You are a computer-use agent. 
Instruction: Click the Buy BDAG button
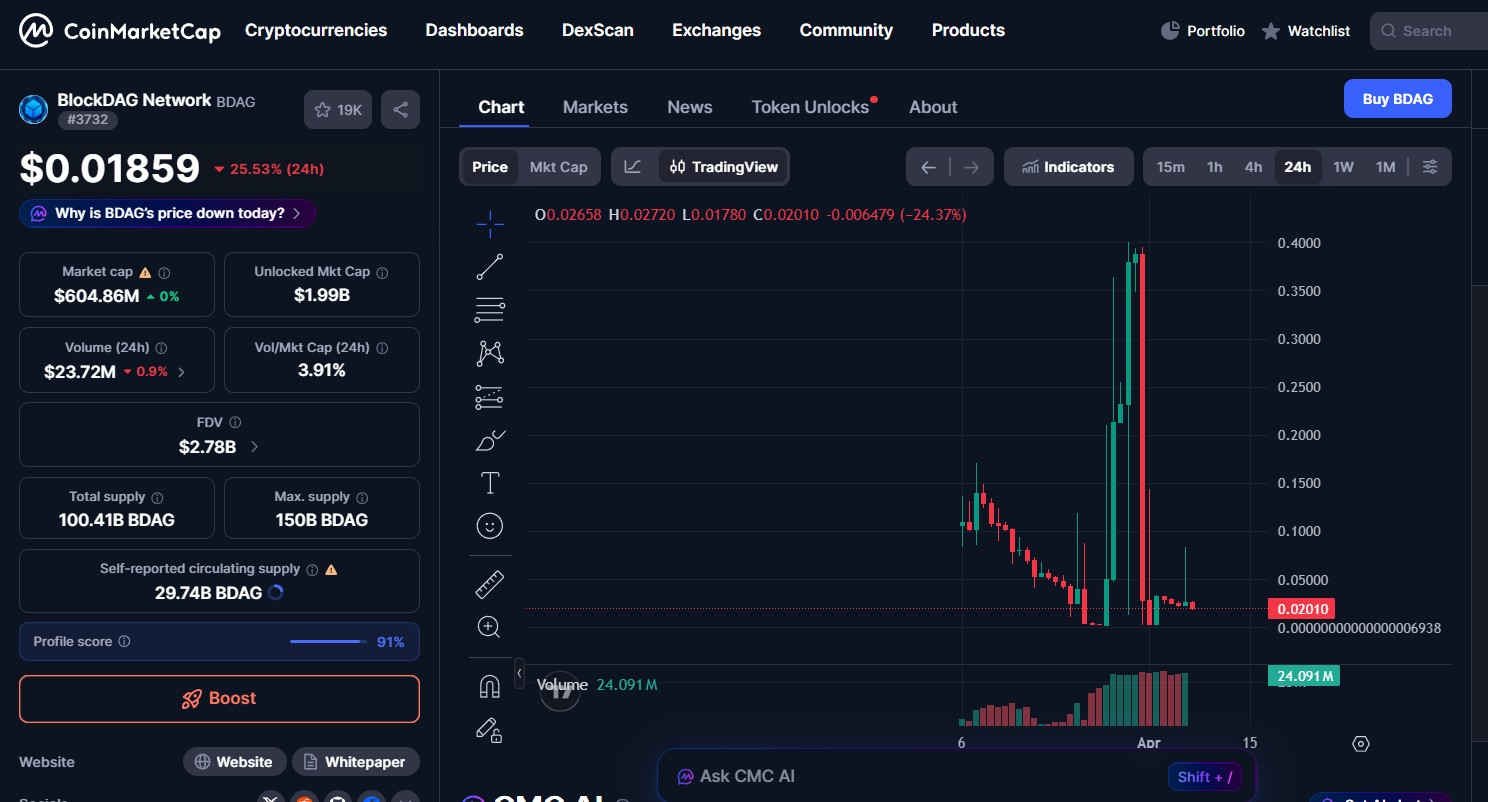click(x=1397, y=98)
